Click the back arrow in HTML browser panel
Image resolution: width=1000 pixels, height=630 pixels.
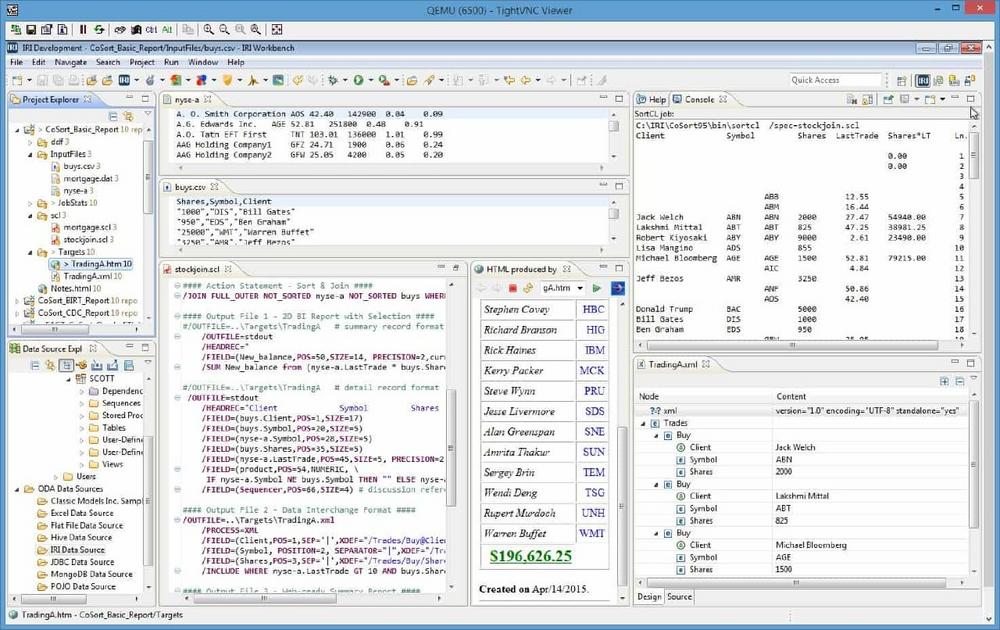point(481,288)
